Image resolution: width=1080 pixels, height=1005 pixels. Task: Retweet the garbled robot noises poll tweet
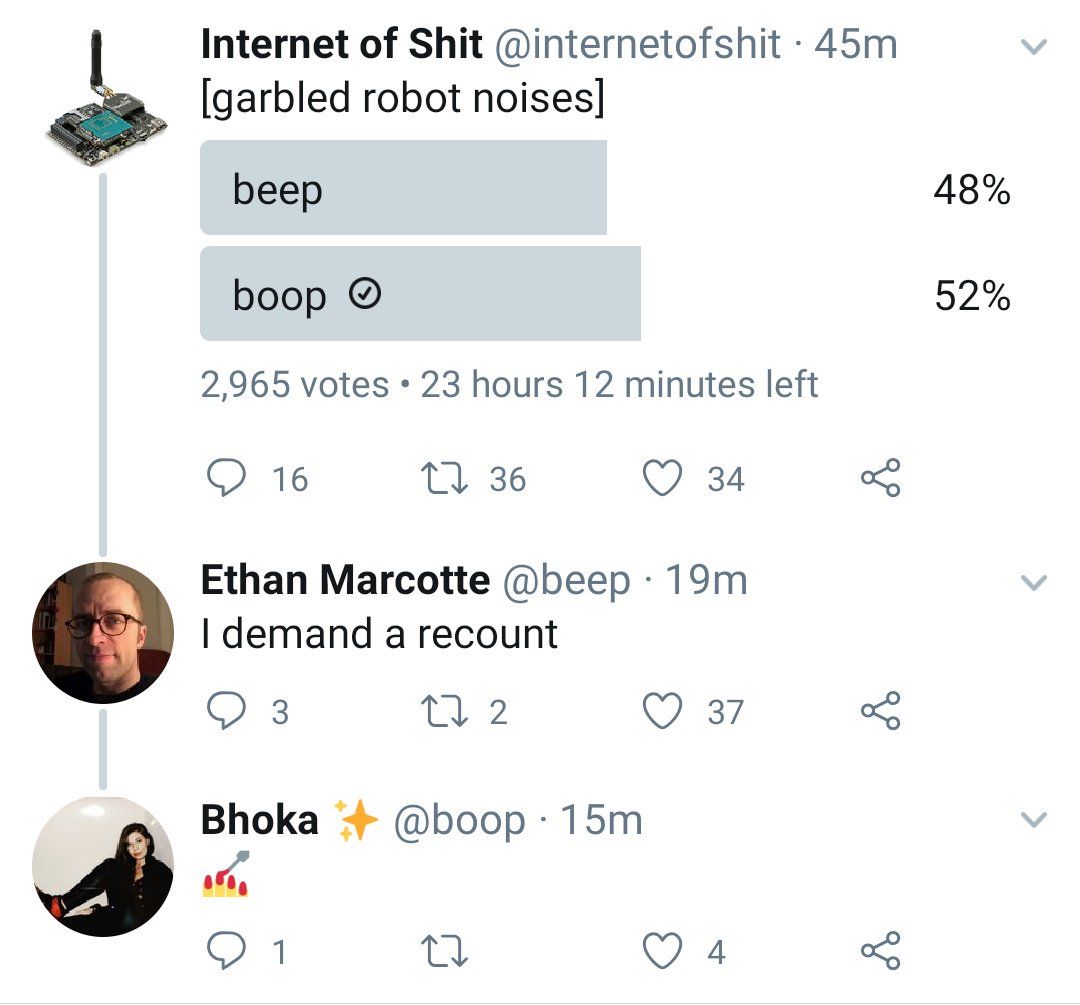coord(444,479)
